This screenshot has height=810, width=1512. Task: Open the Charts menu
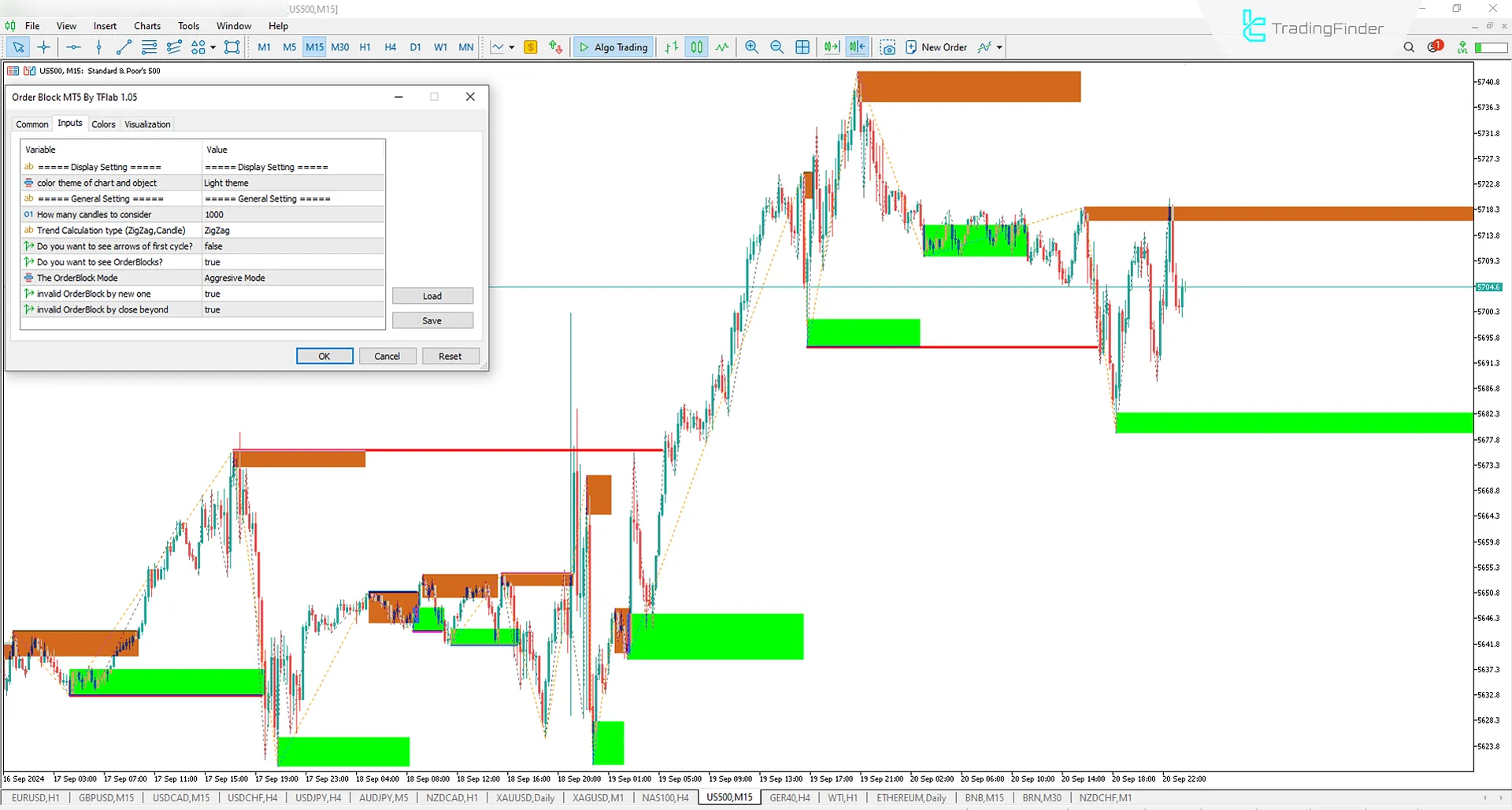(x=146, y=26)
